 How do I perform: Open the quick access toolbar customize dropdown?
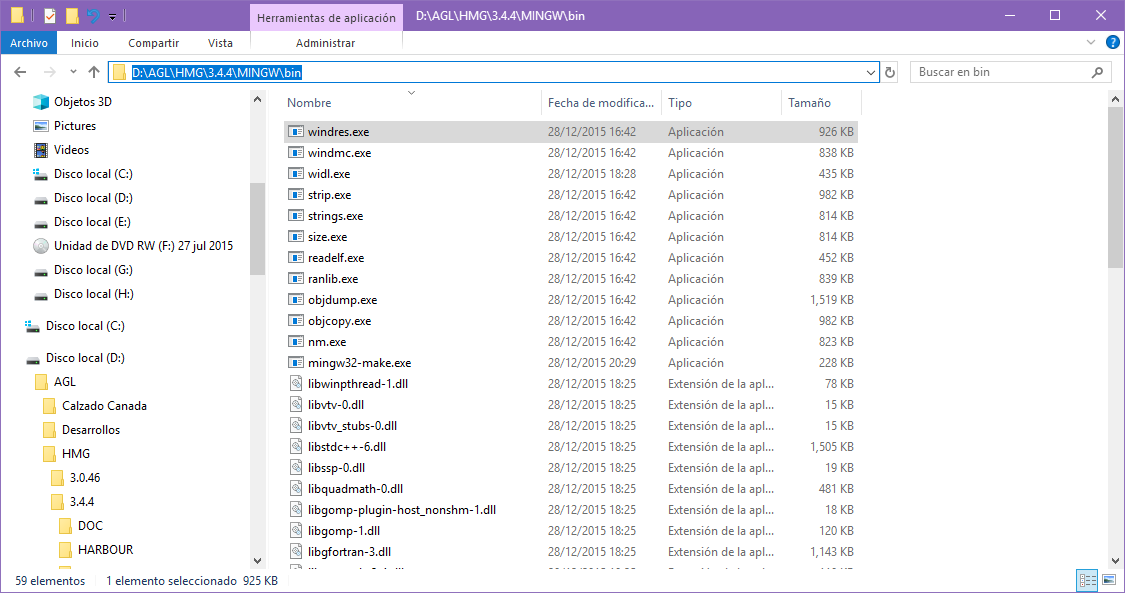113,17
